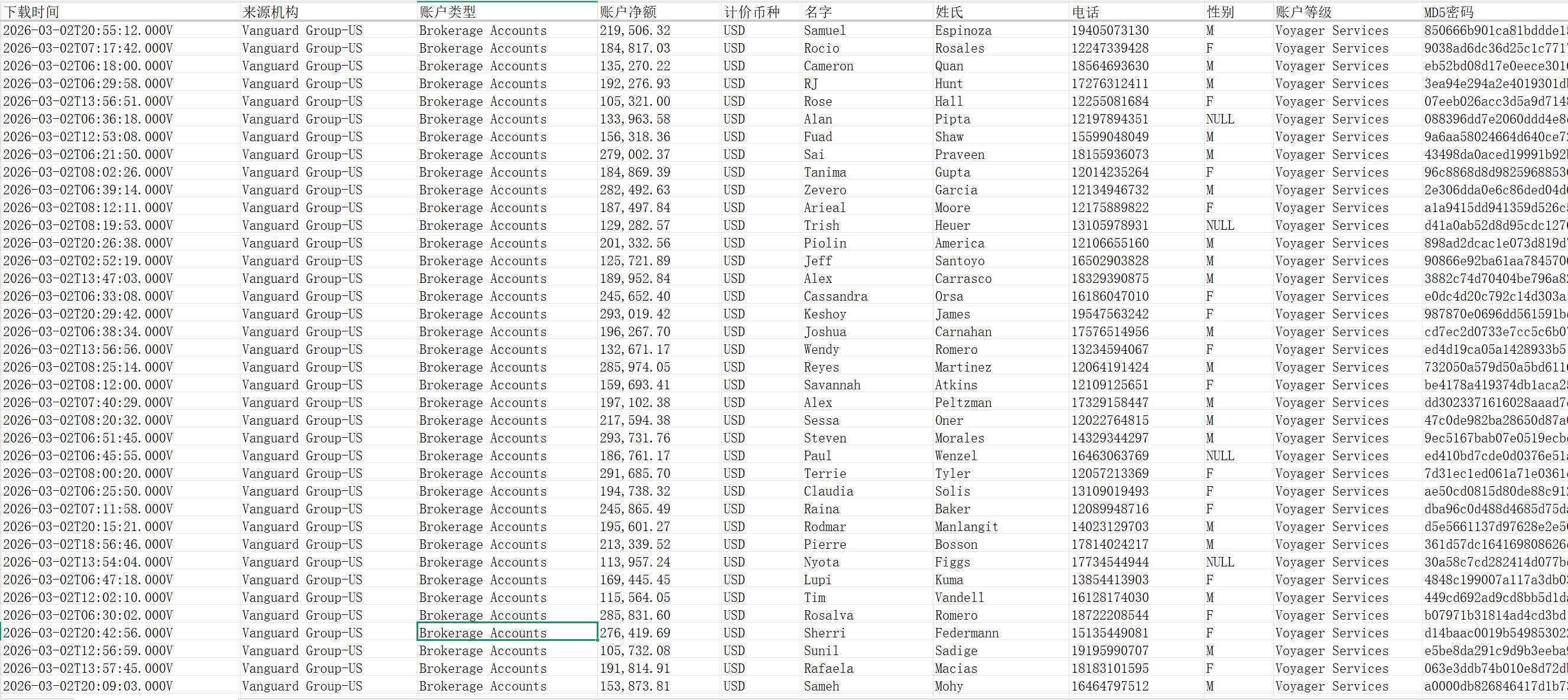
Task: Select the first name cell Fuad
Action: (x=867, y=136)
